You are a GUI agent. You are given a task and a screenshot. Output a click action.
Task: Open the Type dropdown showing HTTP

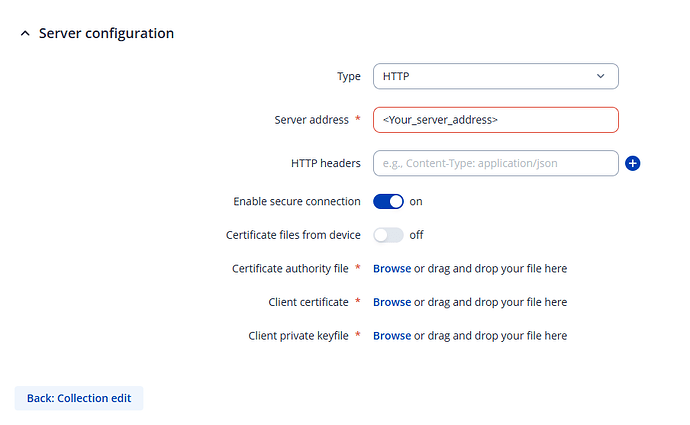pyautogui.click(x=494, y=76)
